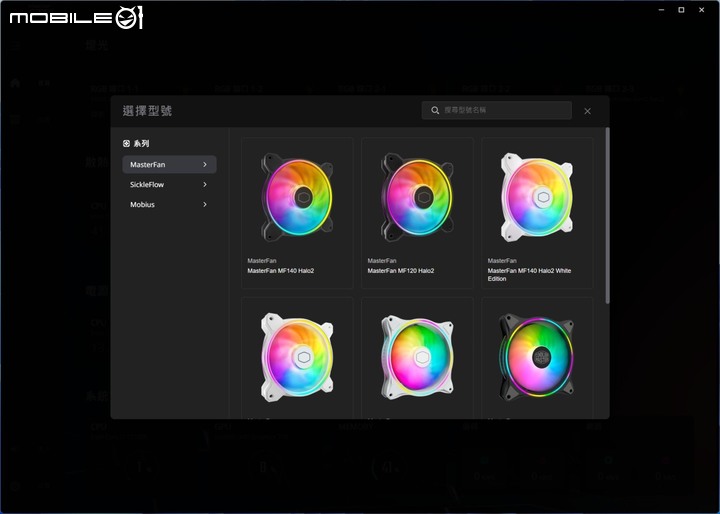This screenshot has height=514, width=720.
Task: Click the model list vertical scrollbar
Action: tap(608, 215)
